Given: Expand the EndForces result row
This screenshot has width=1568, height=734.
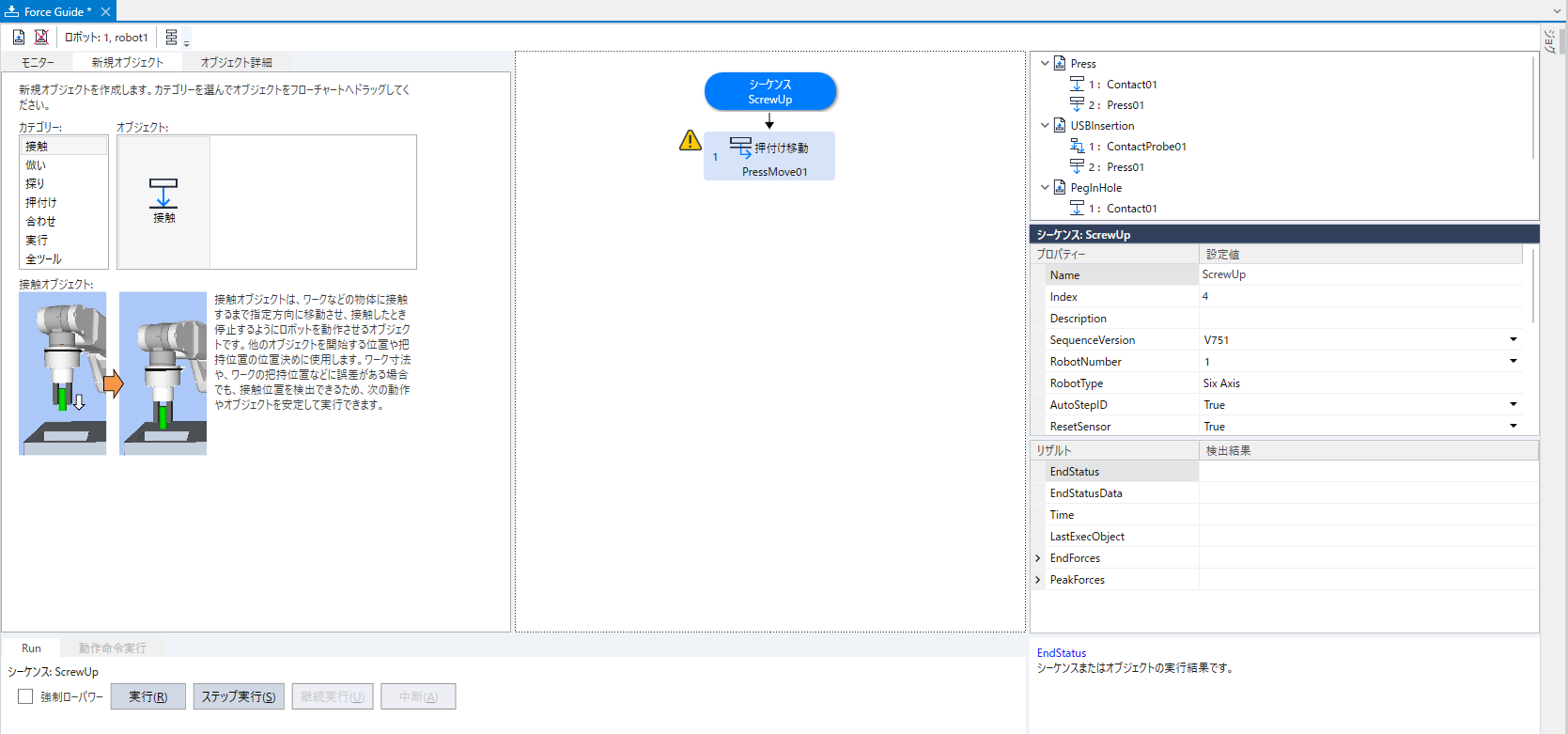Looking at the screenshot, I should click(1038, 558).
